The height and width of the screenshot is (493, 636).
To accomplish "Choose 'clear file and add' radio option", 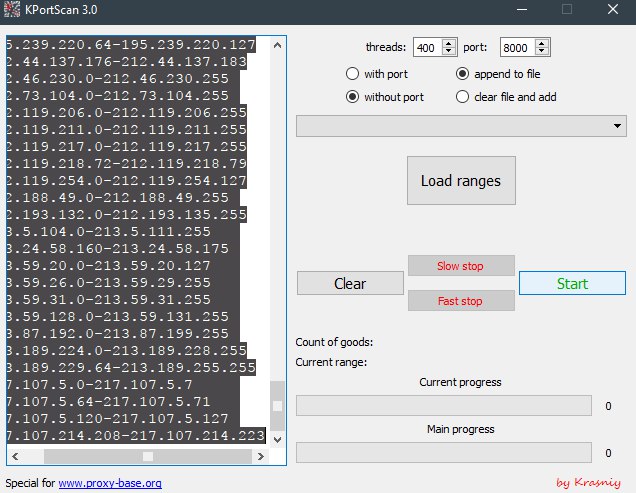I will (x=463, y=97).
